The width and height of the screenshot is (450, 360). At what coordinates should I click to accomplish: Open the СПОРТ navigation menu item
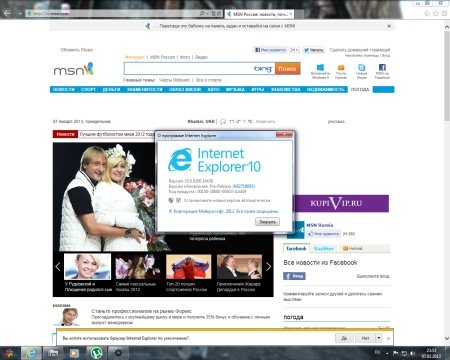point(88,89)
